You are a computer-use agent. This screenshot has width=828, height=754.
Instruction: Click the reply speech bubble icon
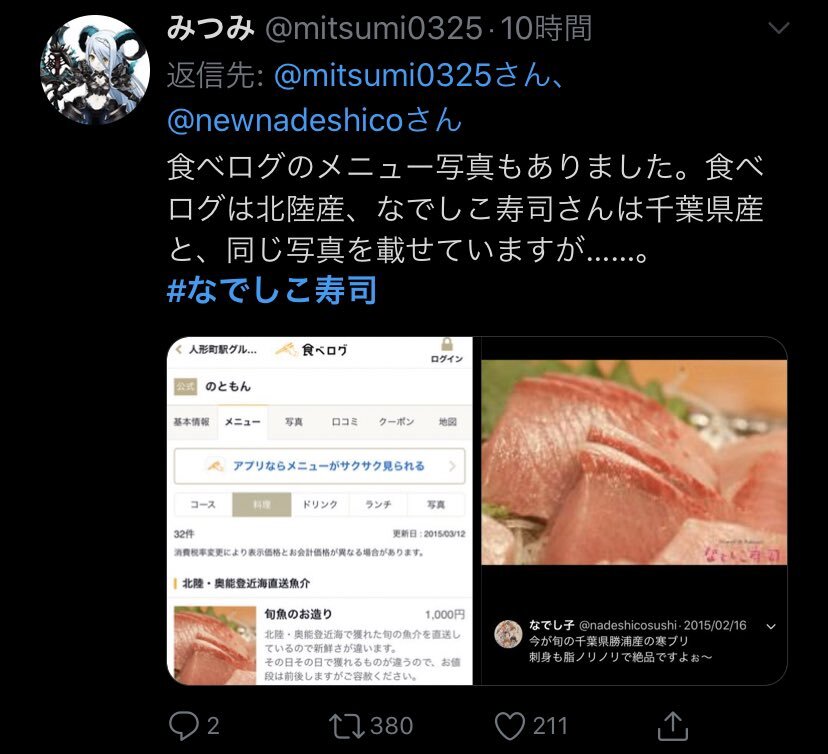[183, 725]
